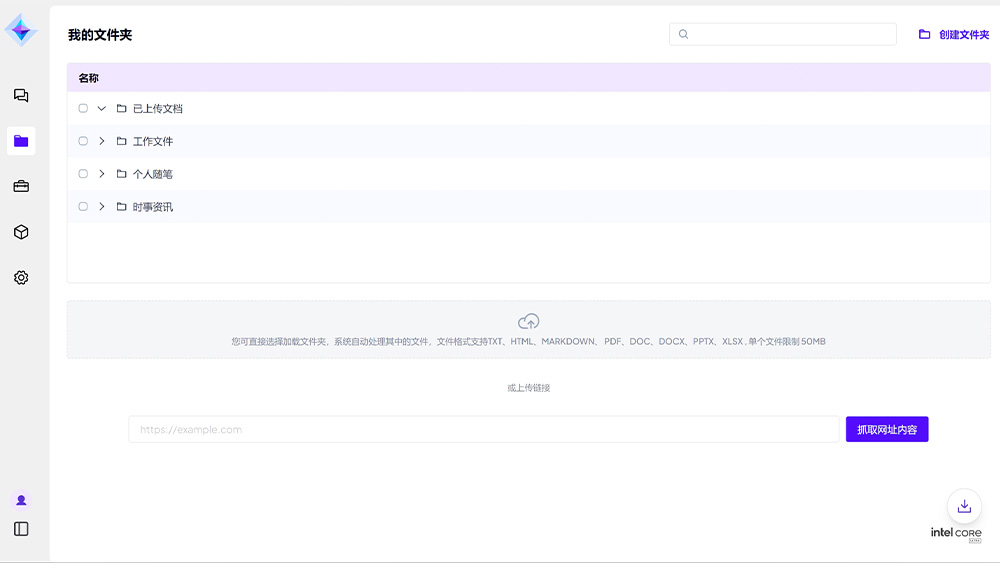This screenshot has width=1000, height=563.
Task: Toggle the sidebar panel layout icon
Action: [21, 529]
